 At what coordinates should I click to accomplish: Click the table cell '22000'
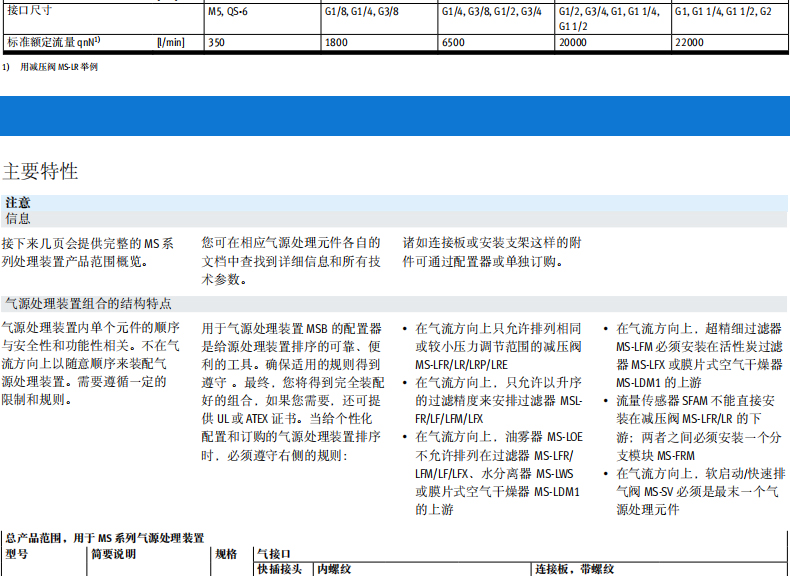(x=689, y=42)
